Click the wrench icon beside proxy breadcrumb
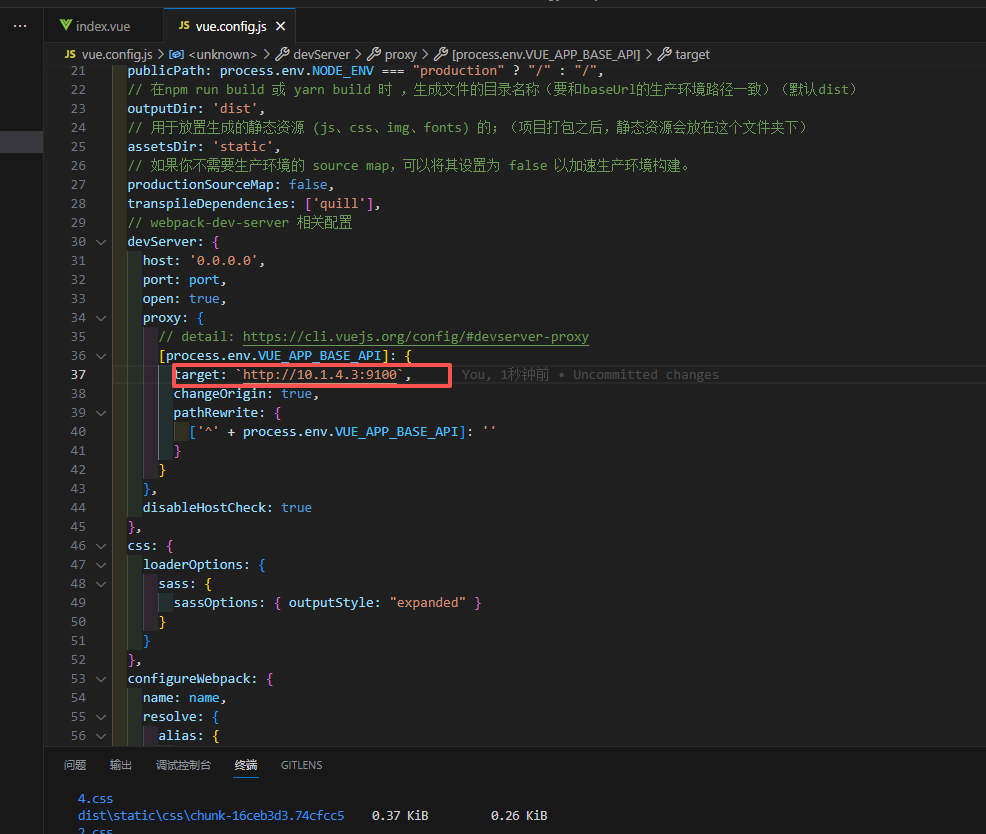 [374, 55]
